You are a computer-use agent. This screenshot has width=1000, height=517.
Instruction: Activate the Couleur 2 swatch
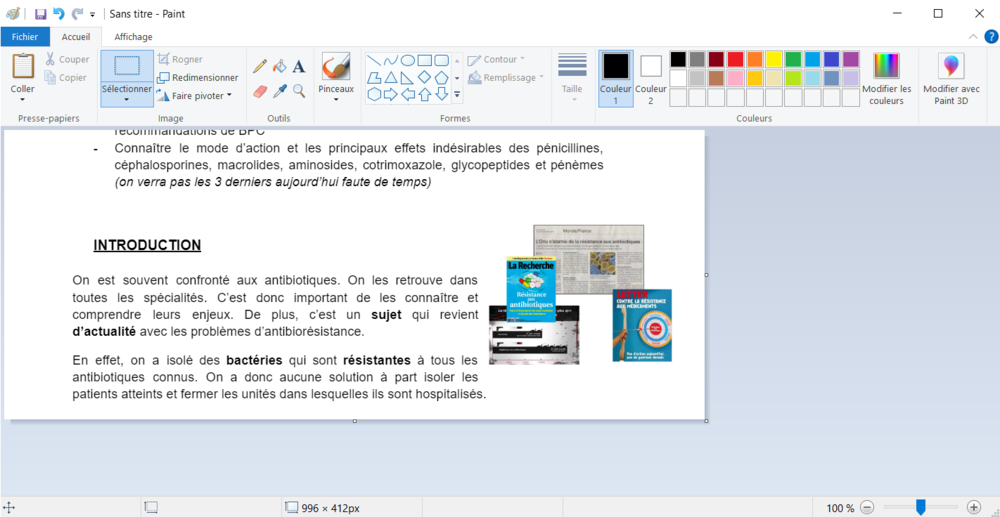click(x=651, y=78)
